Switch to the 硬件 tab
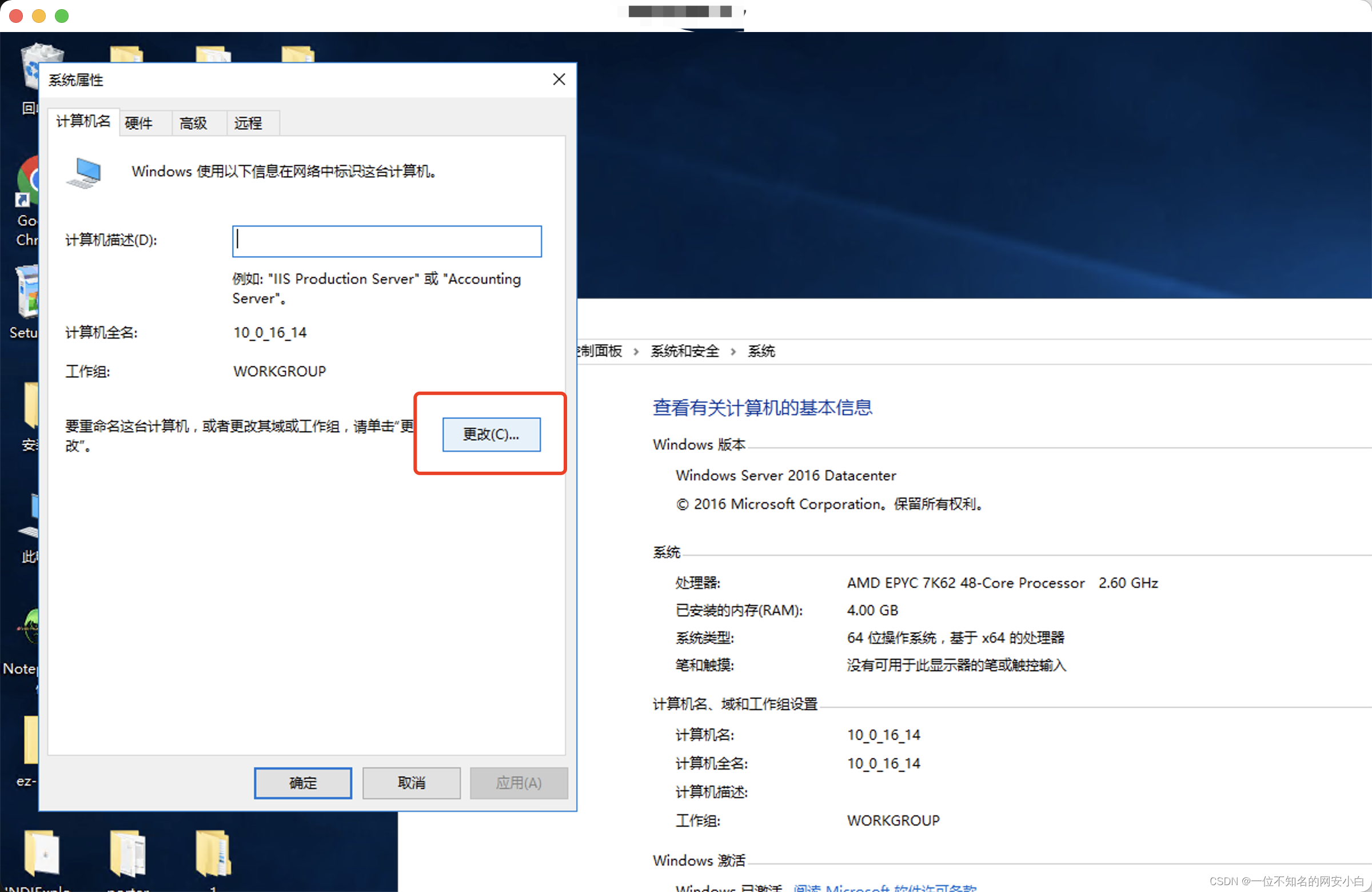Viewport: 1372px width, 892px height. [x=138, y=123]
